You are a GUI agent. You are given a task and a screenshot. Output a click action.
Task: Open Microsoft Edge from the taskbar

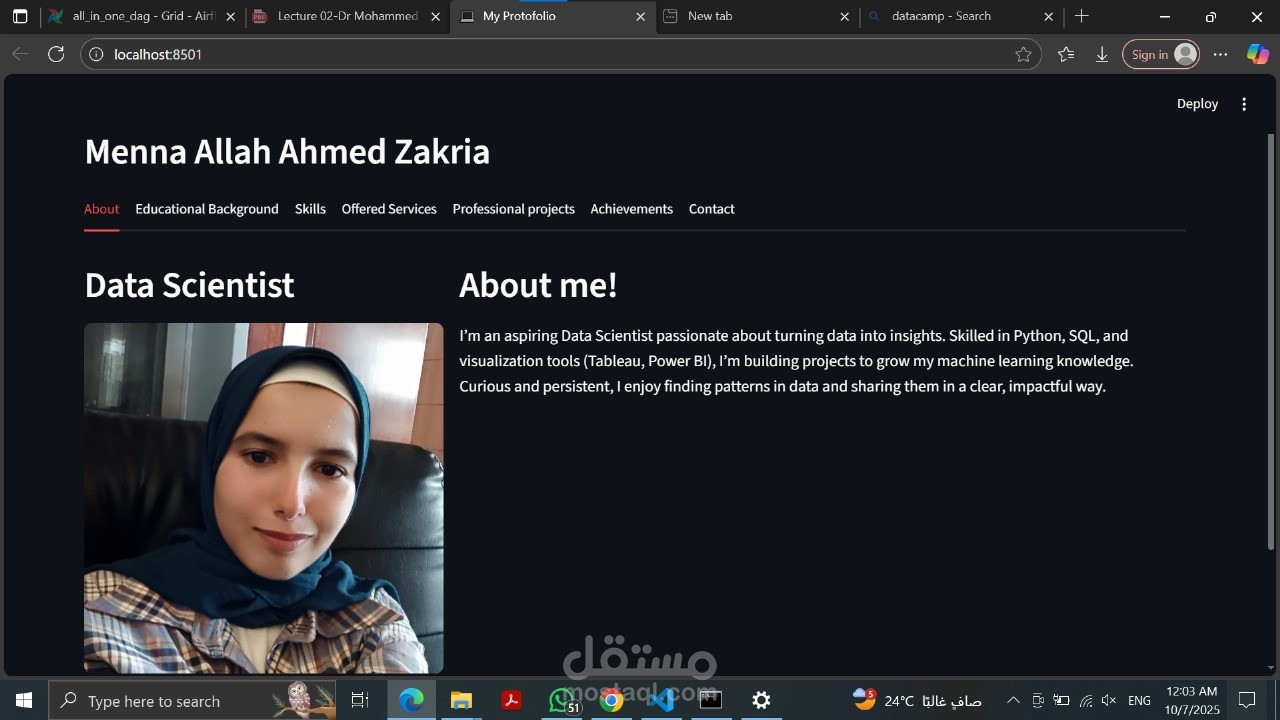[411, 700]
